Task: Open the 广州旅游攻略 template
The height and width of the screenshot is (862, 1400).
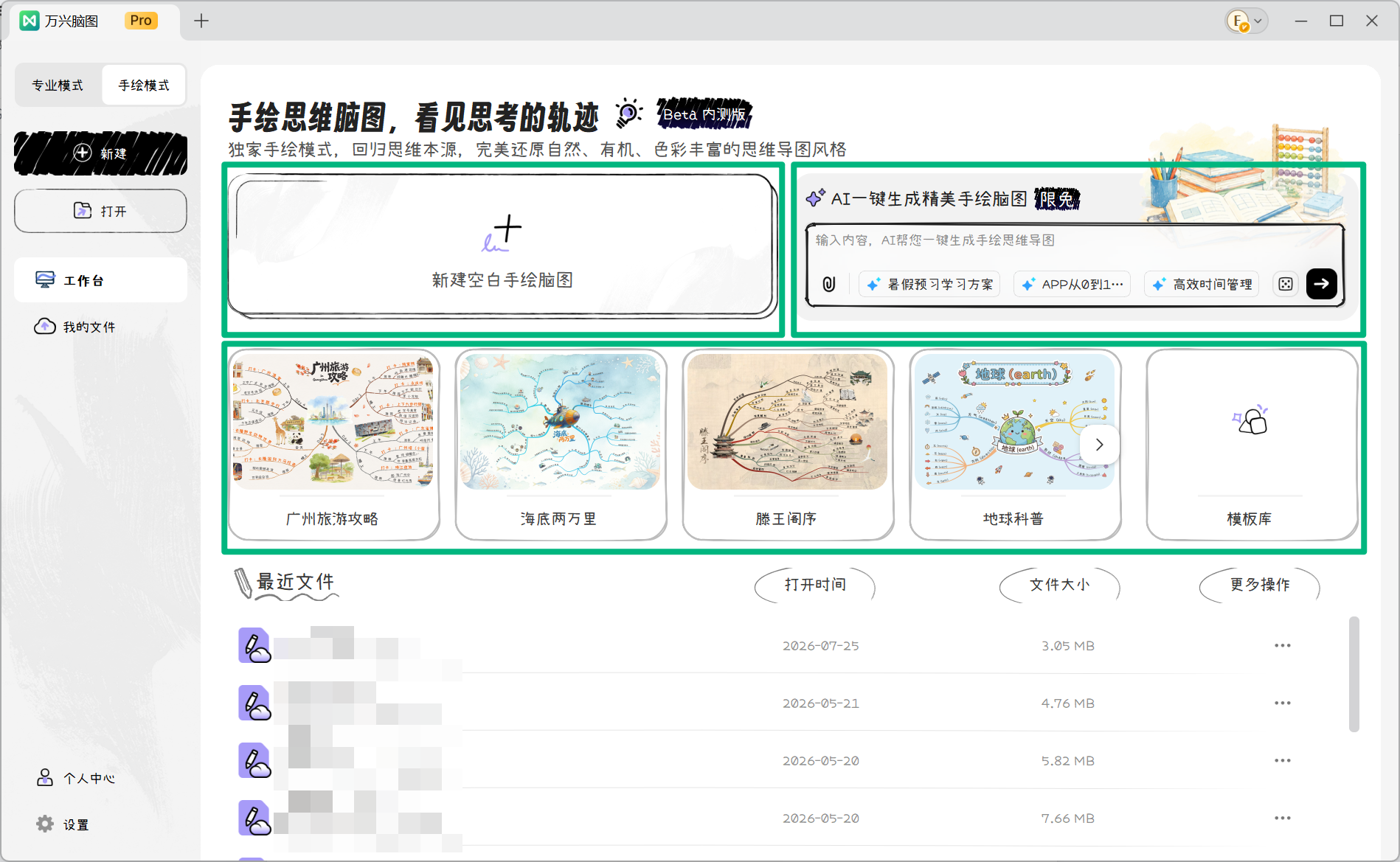Action: click(x=333, y=445)
